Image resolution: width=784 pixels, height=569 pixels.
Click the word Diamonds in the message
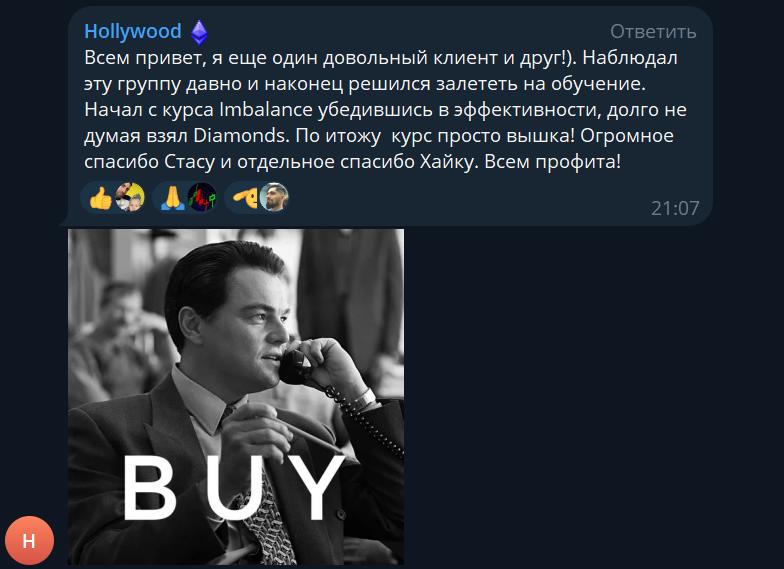240,136
